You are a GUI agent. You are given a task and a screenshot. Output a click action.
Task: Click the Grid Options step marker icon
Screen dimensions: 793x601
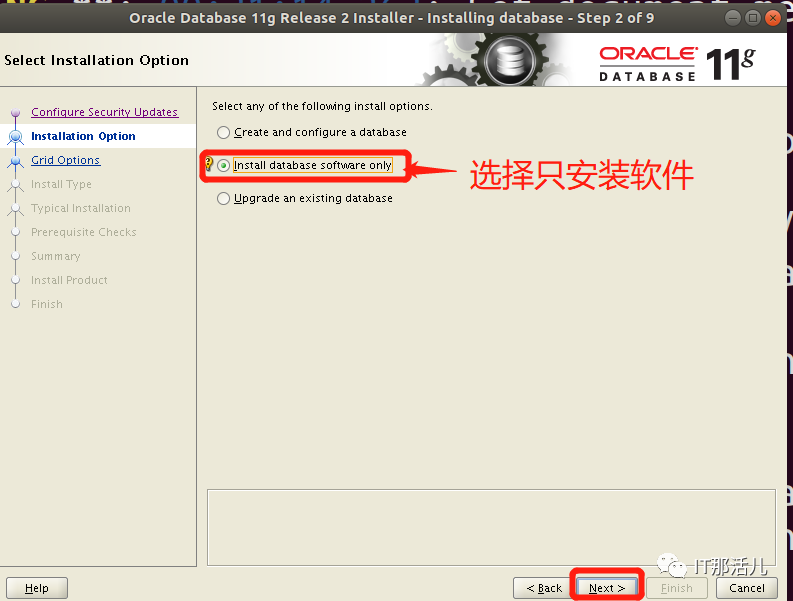coord(16,161)
